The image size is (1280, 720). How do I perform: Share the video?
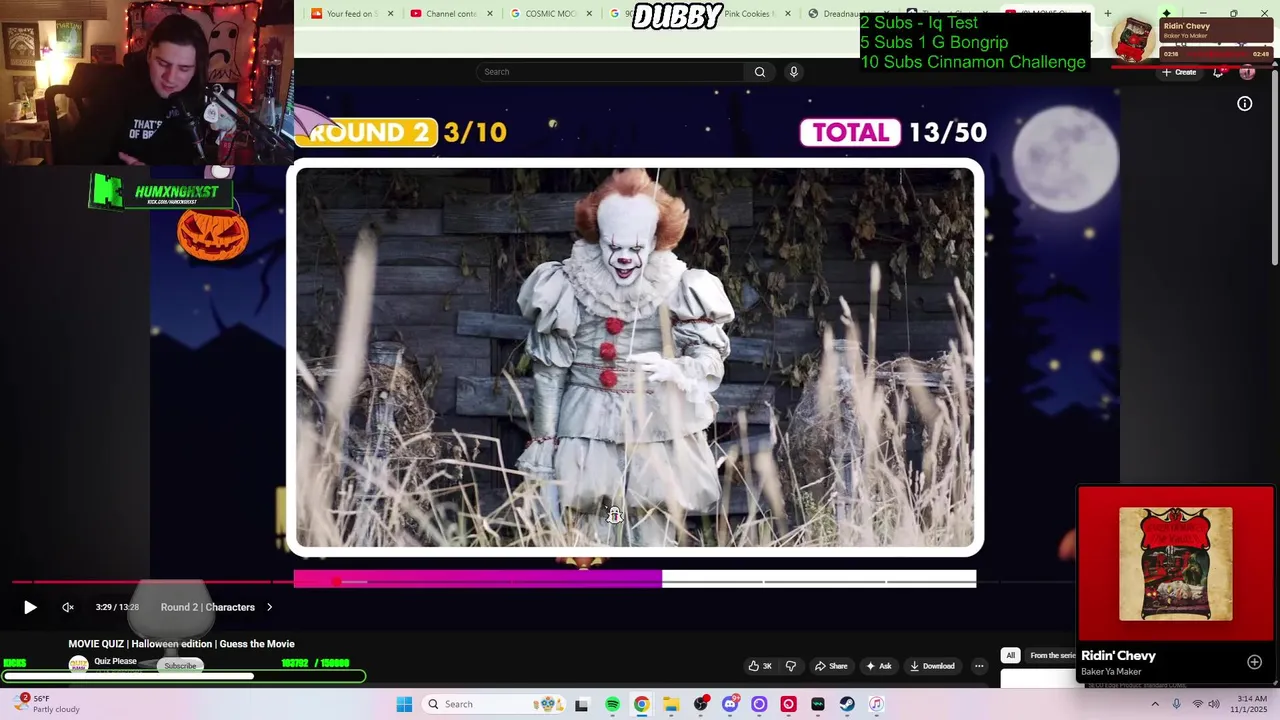[x=831, y=666]
